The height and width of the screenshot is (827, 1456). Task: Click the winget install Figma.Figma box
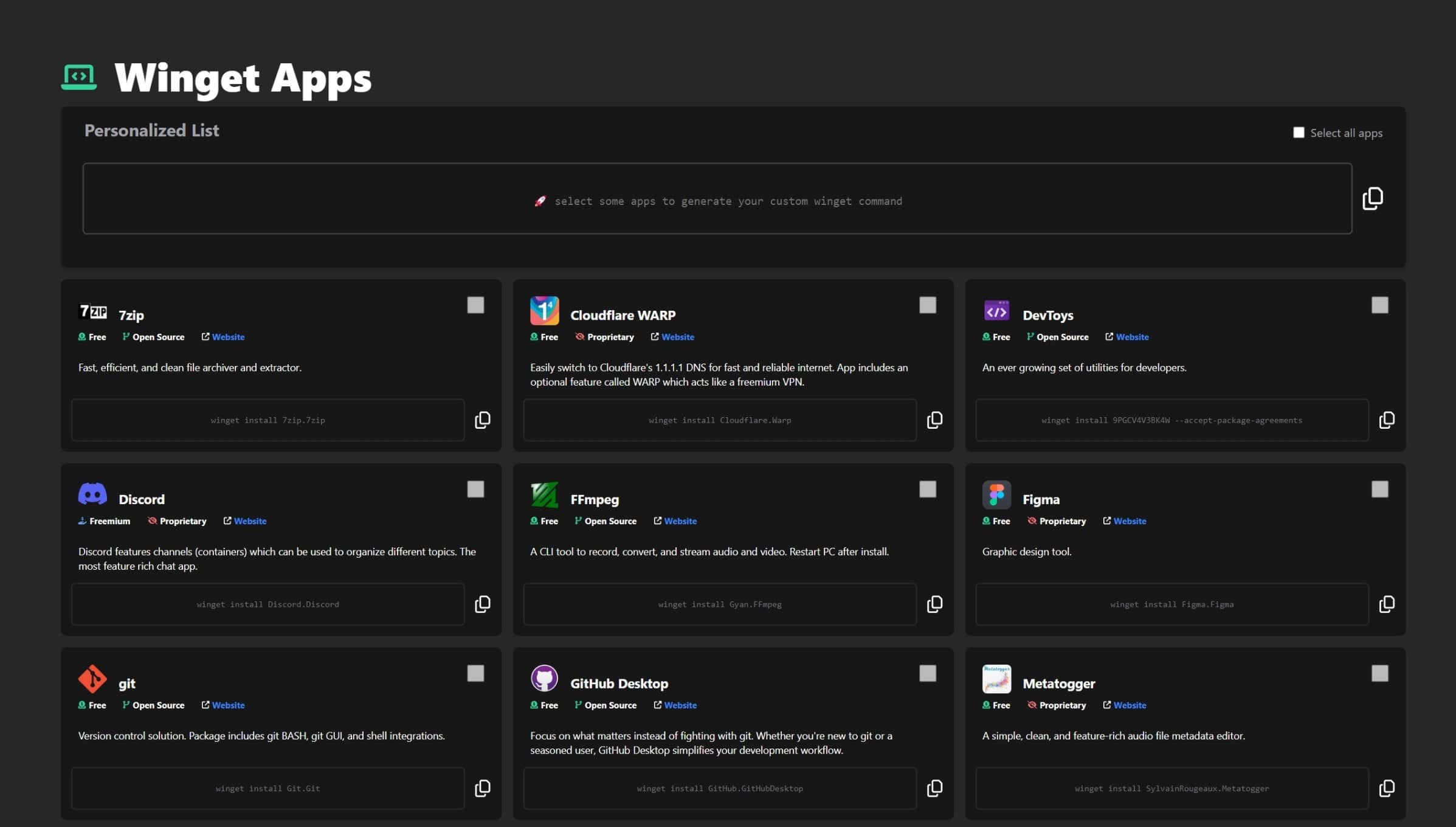click(x=1172, y=604)
